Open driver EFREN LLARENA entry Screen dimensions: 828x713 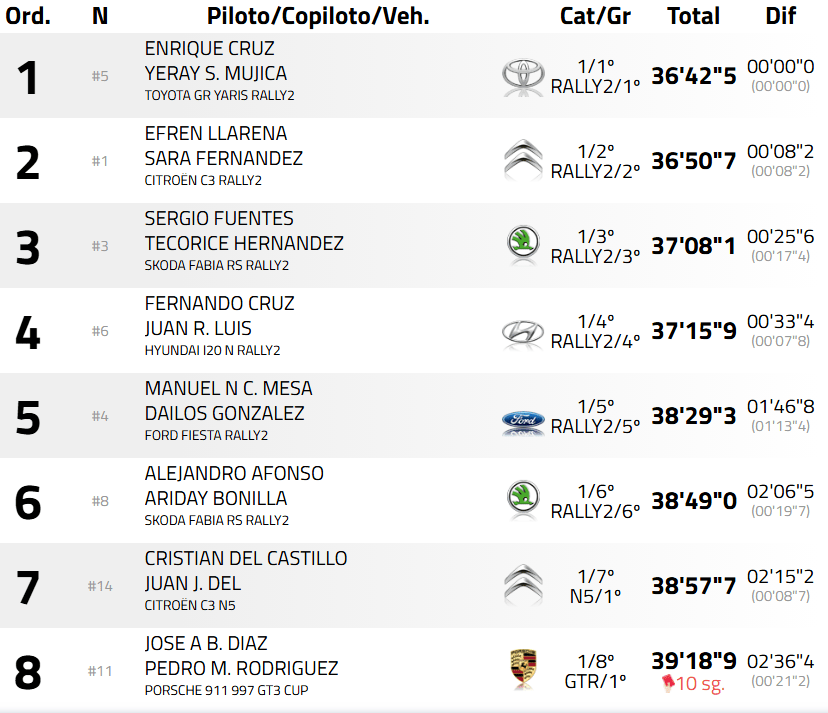coord(216,134)
